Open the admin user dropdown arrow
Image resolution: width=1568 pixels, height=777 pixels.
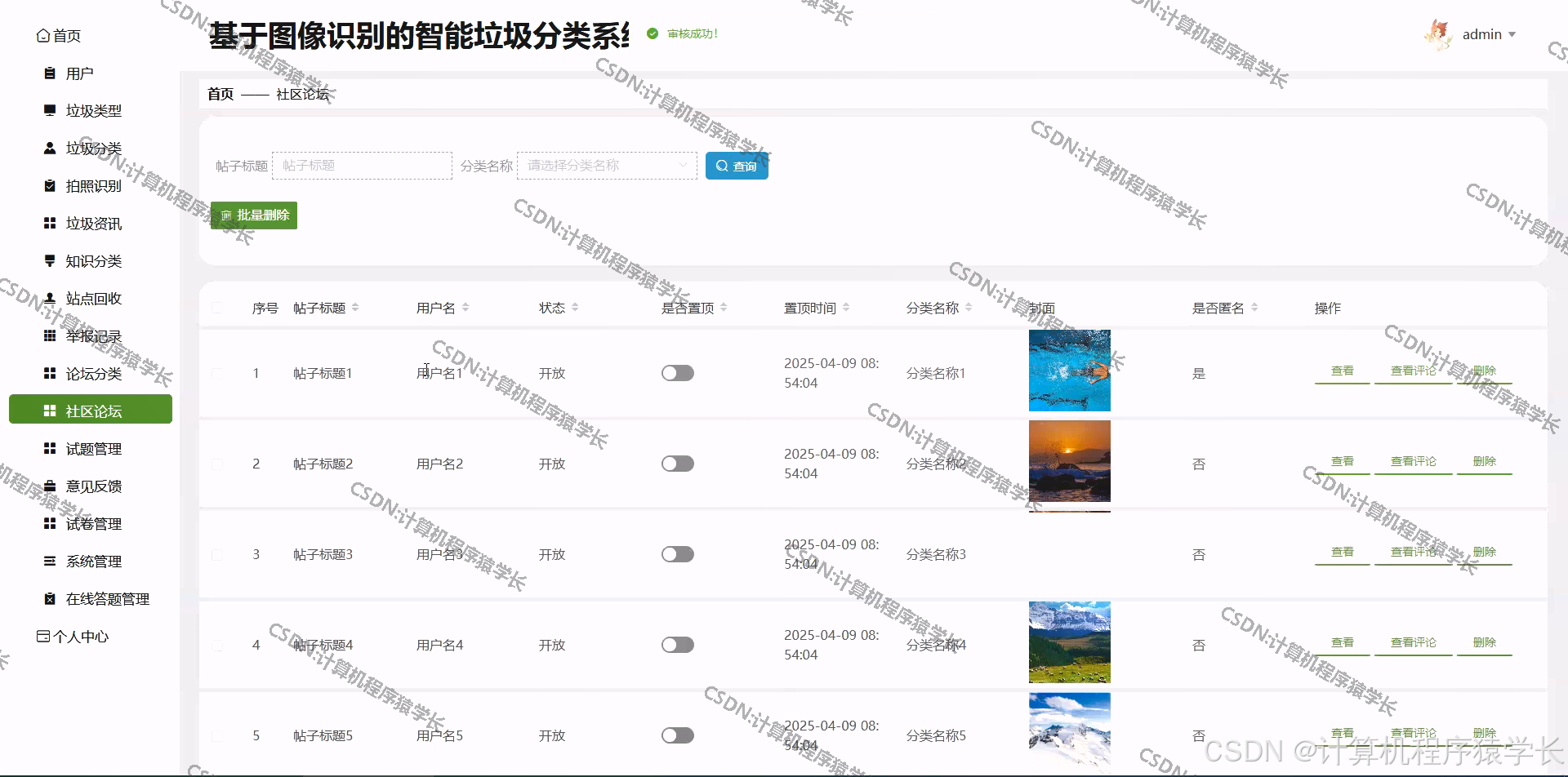coord(1512,35)
